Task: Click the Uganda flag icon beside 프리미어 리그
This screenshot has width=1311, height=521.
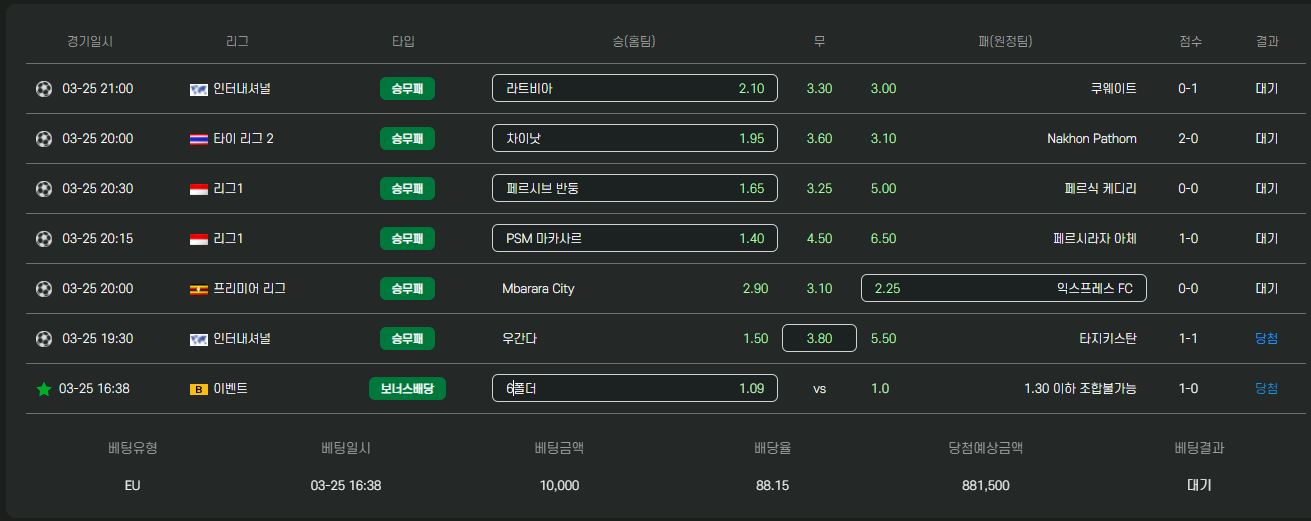Action: [x=198, y=289]
